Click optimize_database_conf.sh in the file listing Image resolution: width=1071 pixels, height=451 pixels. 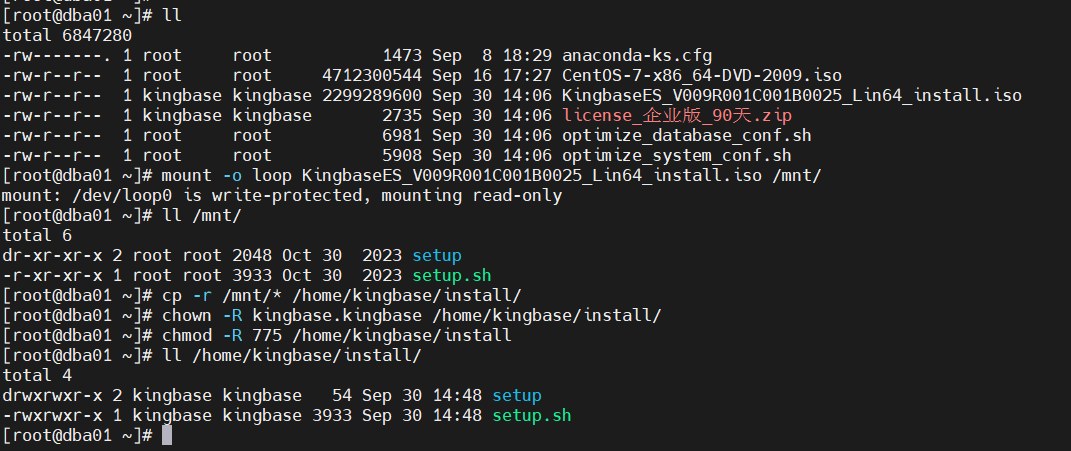point(686,136)
